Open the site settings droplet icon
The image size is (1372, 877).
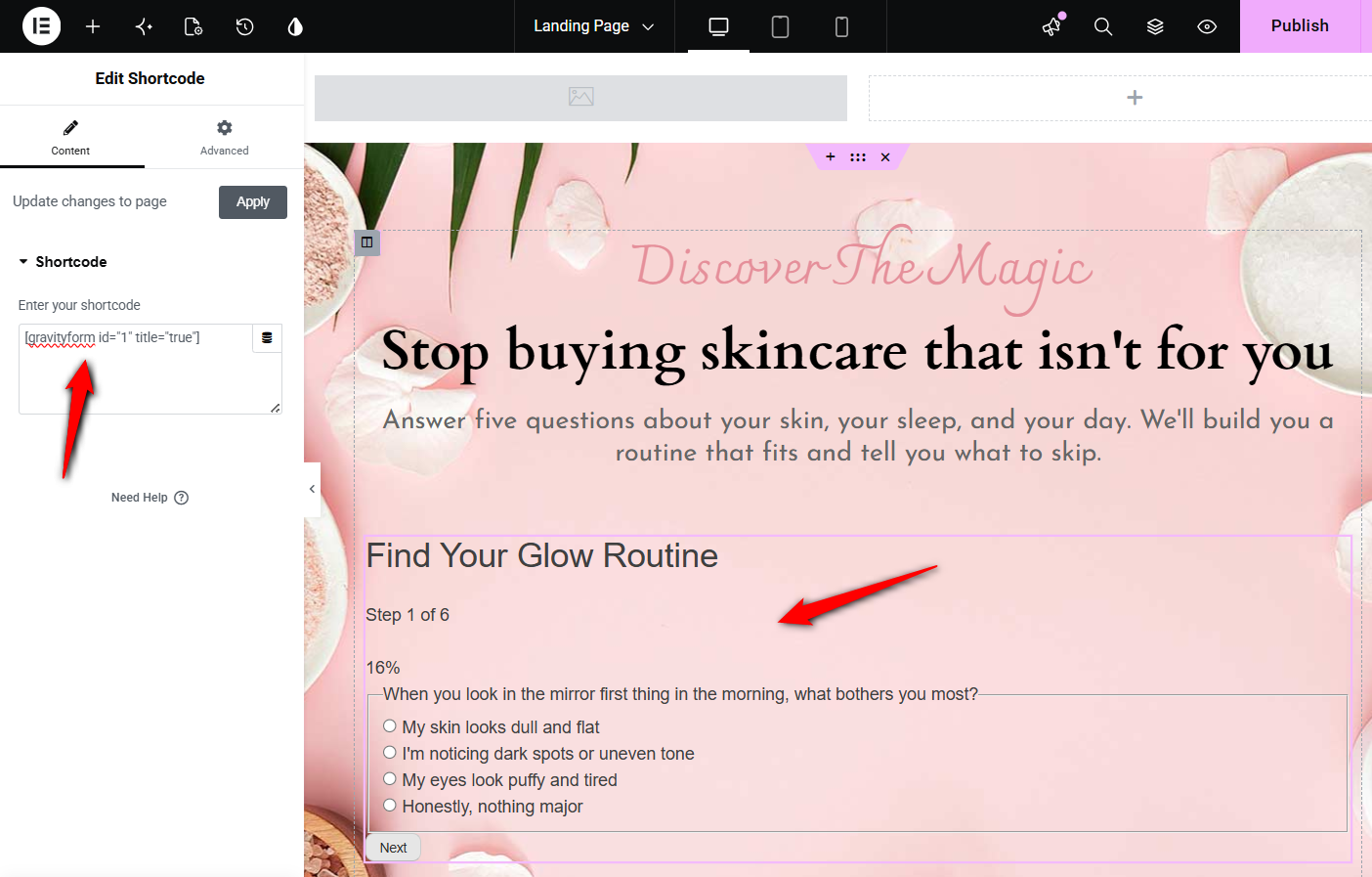(x=295, y=26)
